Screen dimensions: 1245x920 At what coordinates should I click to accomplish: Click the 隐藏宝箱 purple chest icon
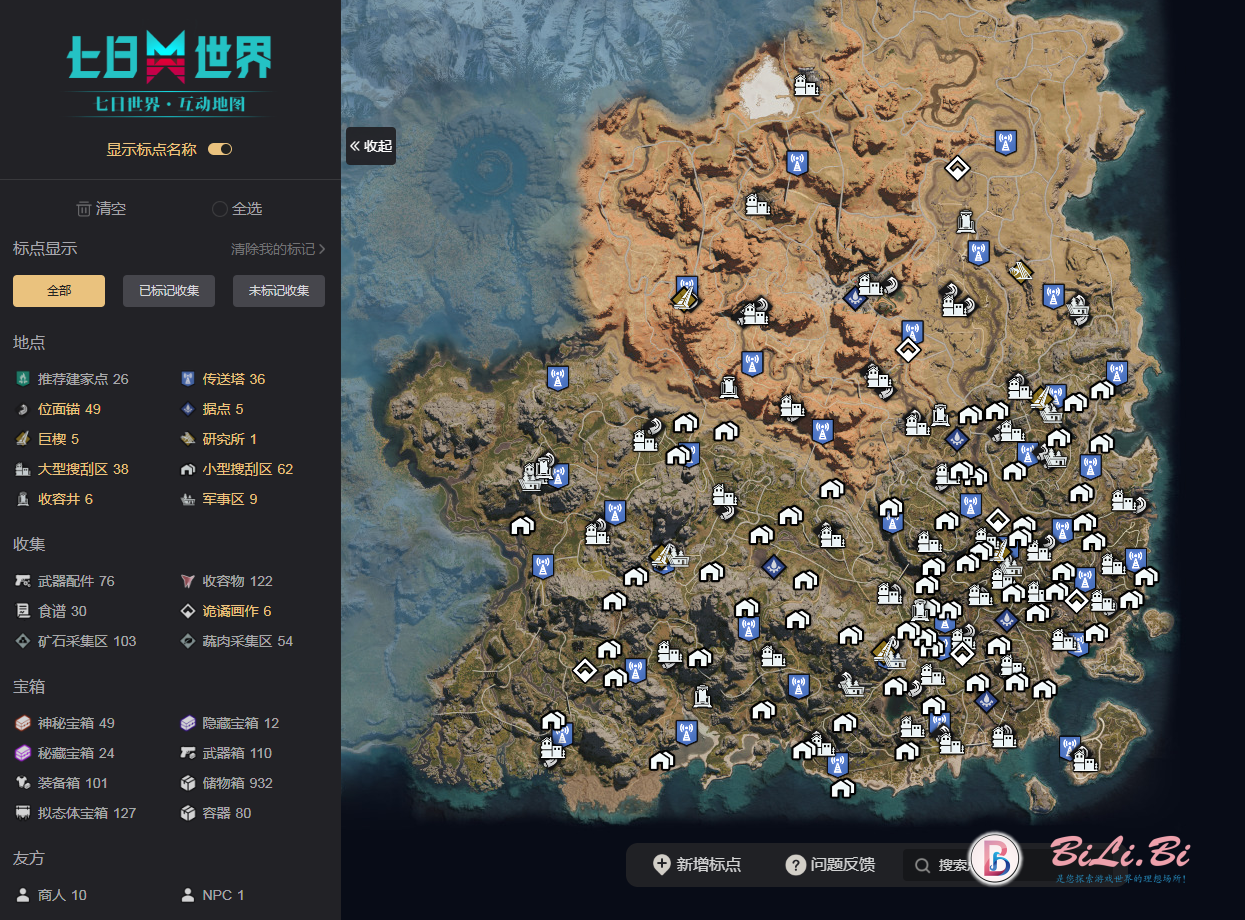click(x=187, y=723)
